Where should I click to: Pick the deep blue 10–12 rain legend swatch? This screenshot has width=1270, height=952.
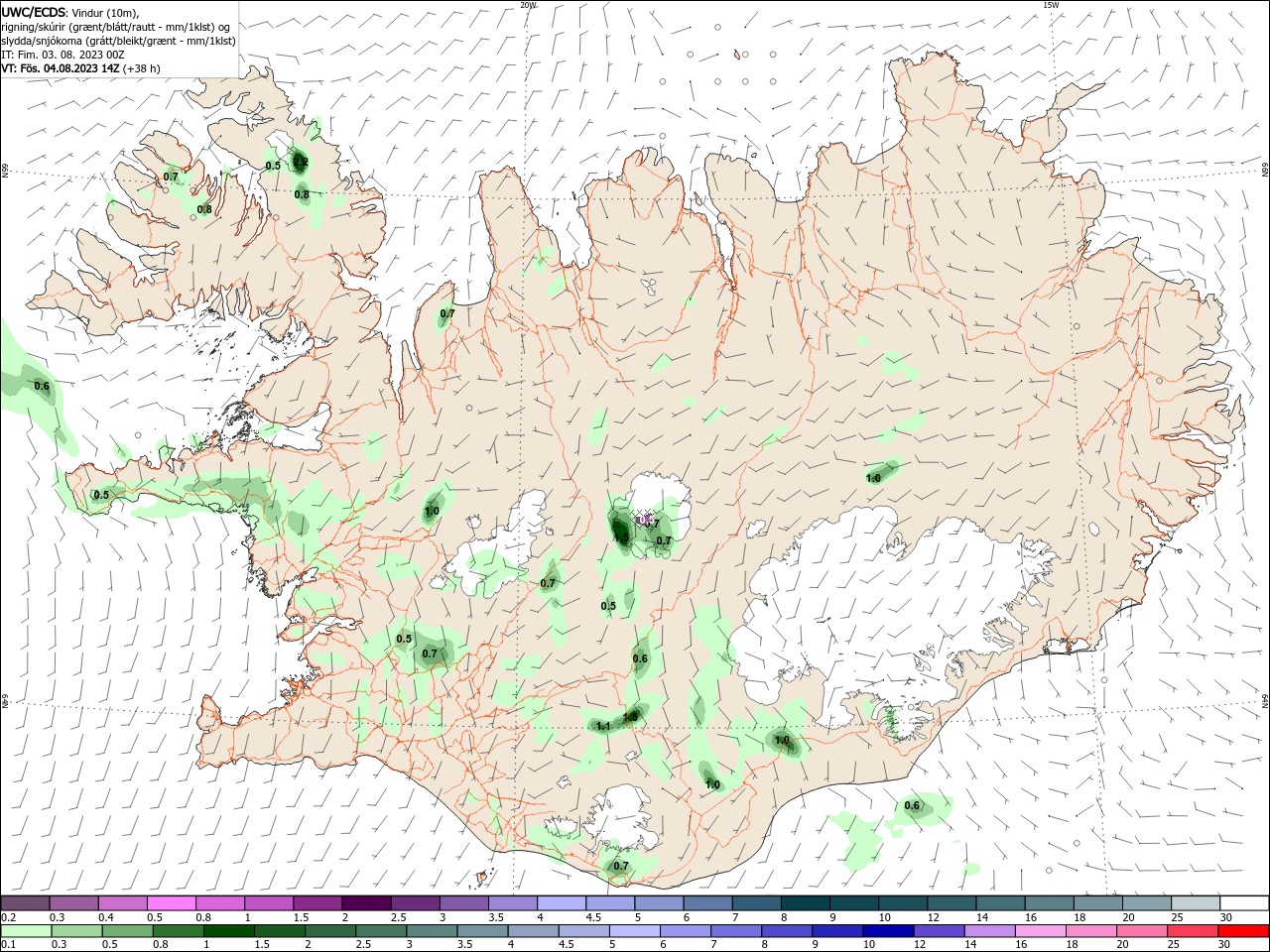click(889, 931)
